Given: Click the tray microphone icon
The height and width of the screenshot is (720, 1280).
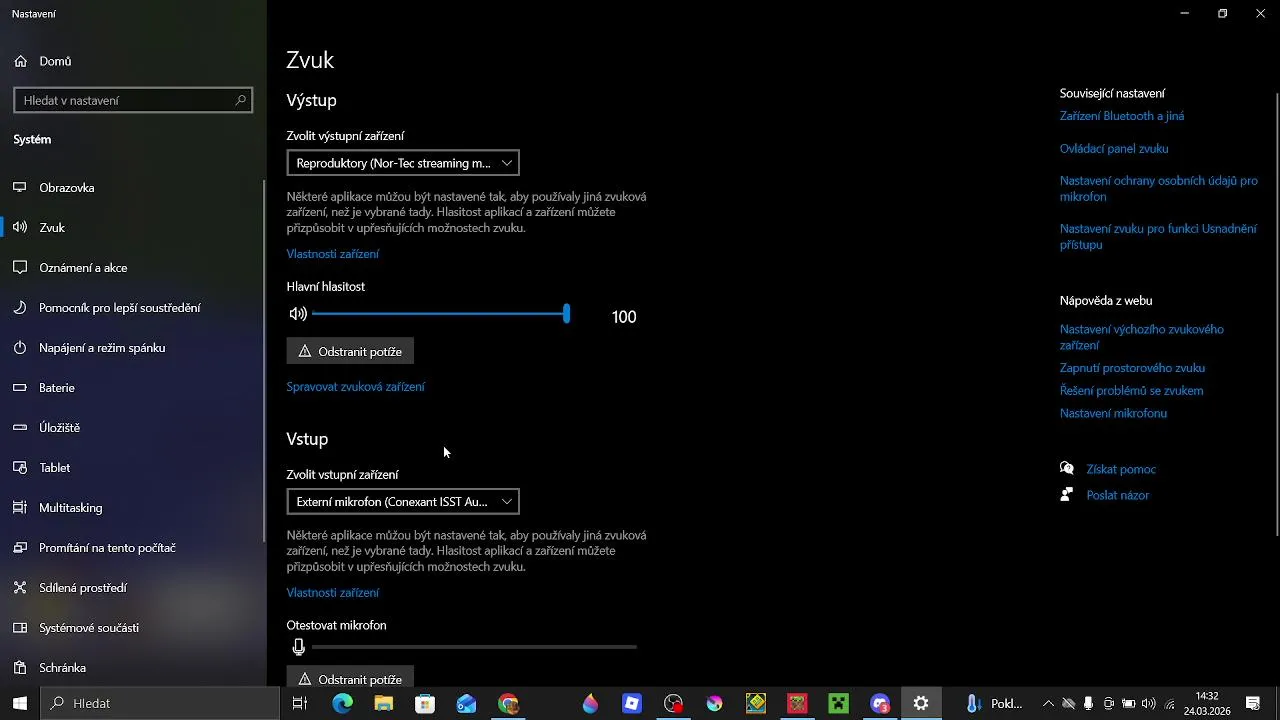Looking at the screenshot, I should (1088, 704).
